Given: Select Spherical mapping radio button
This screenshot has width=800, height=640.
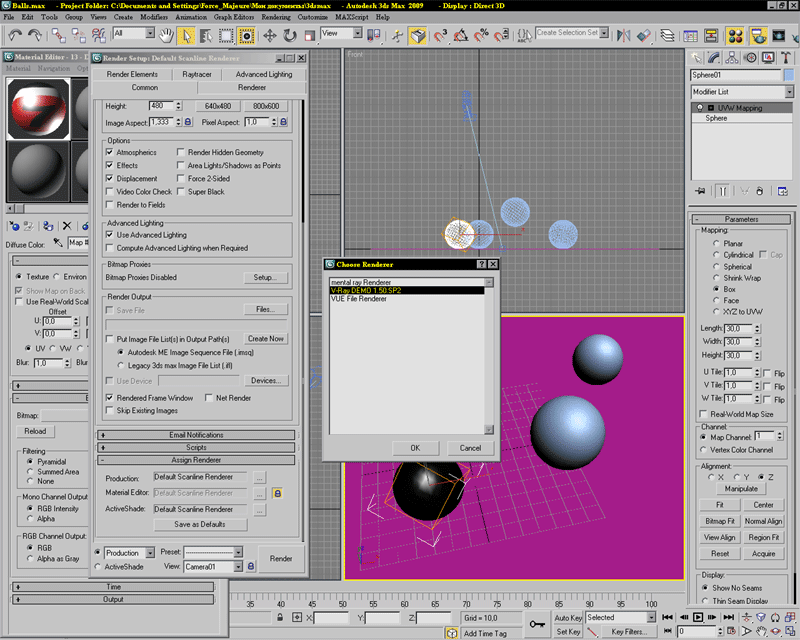Looking at the screenshot, I should (716, 266).
